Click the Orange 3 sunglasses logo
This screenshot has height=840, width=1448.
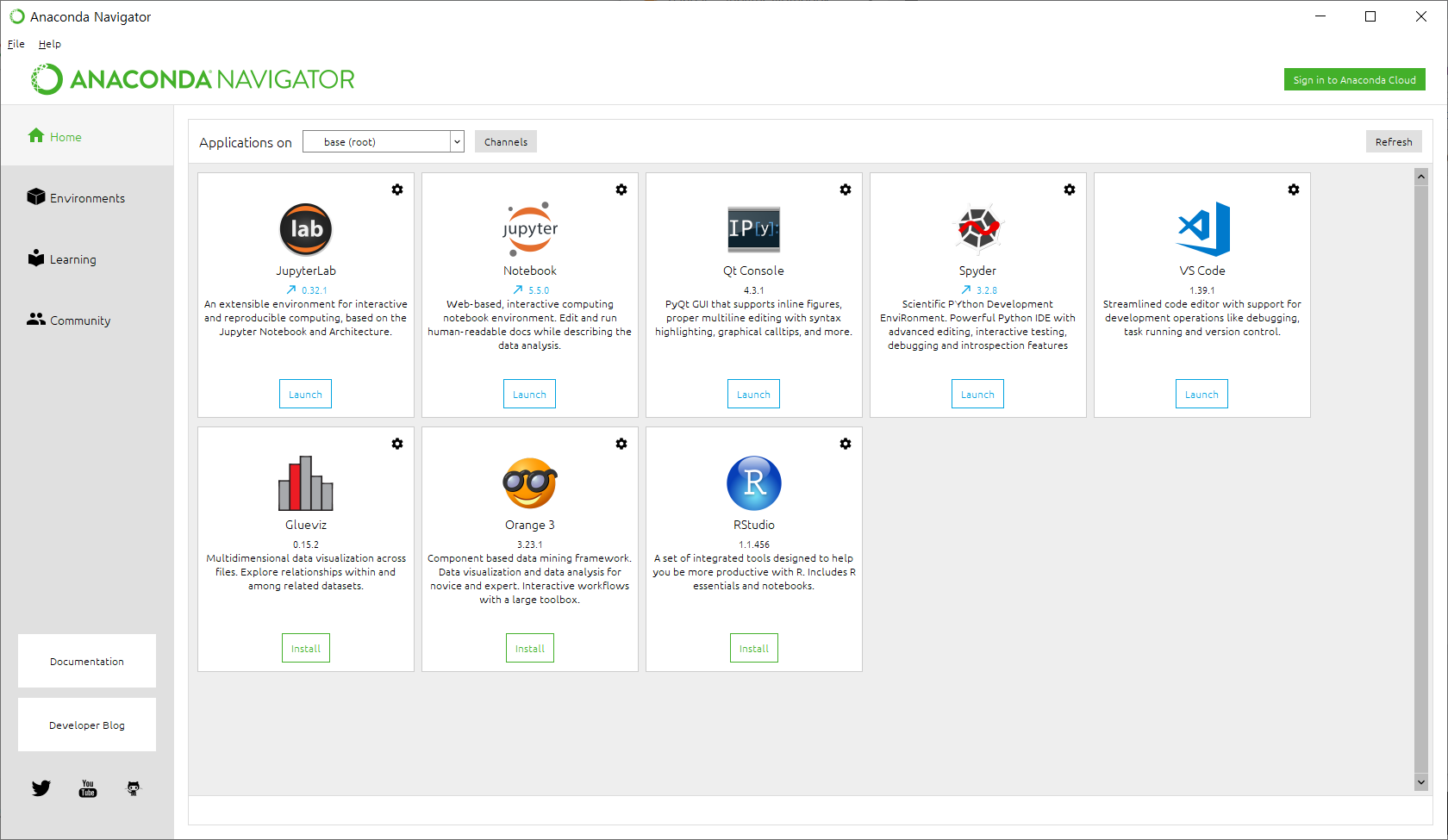530,483
